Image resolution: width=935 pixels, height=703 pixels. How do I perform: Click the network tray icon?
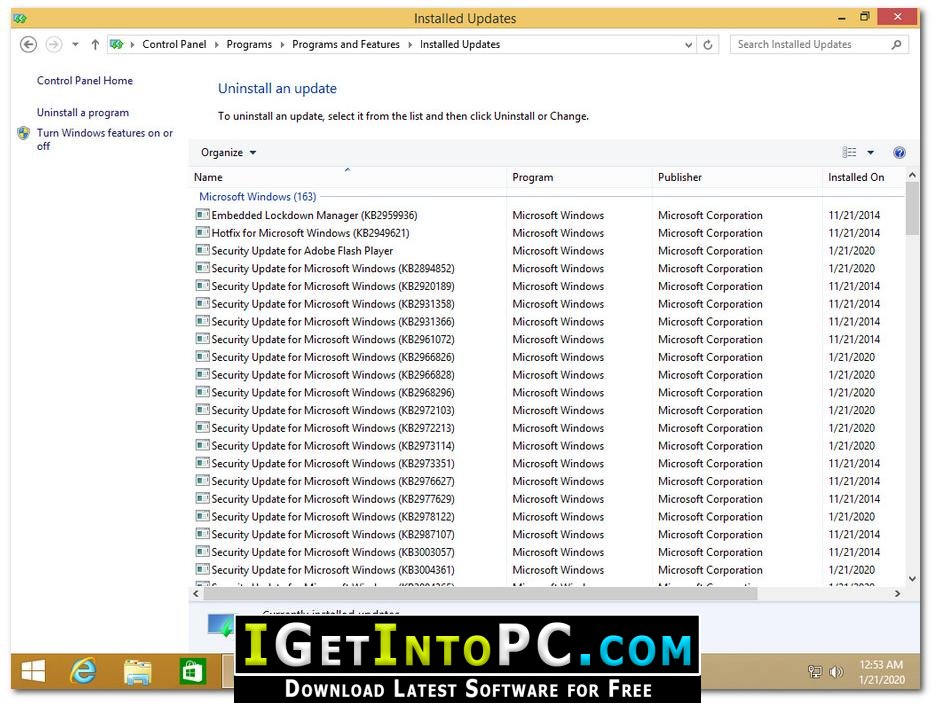click(x=815, y=672)
